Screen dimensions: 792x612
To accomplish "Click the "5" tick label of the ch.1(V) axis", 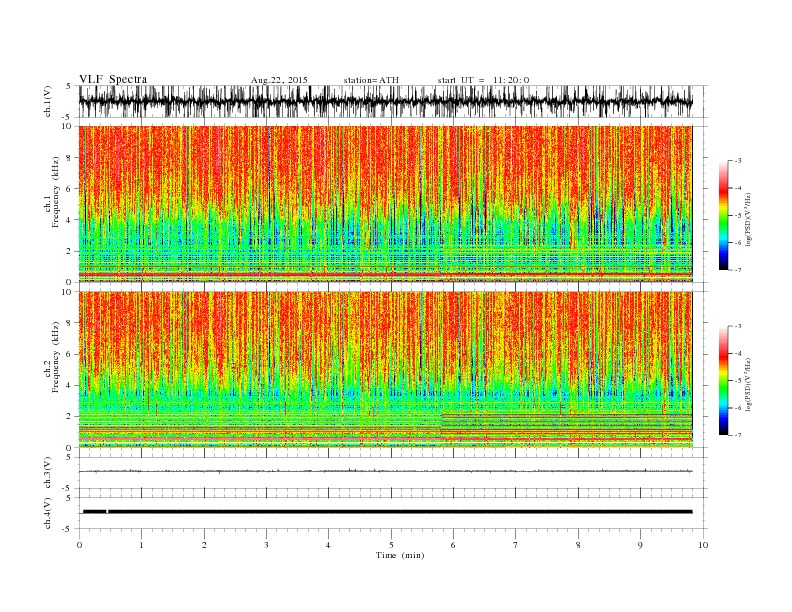I will tap(69, 86).
